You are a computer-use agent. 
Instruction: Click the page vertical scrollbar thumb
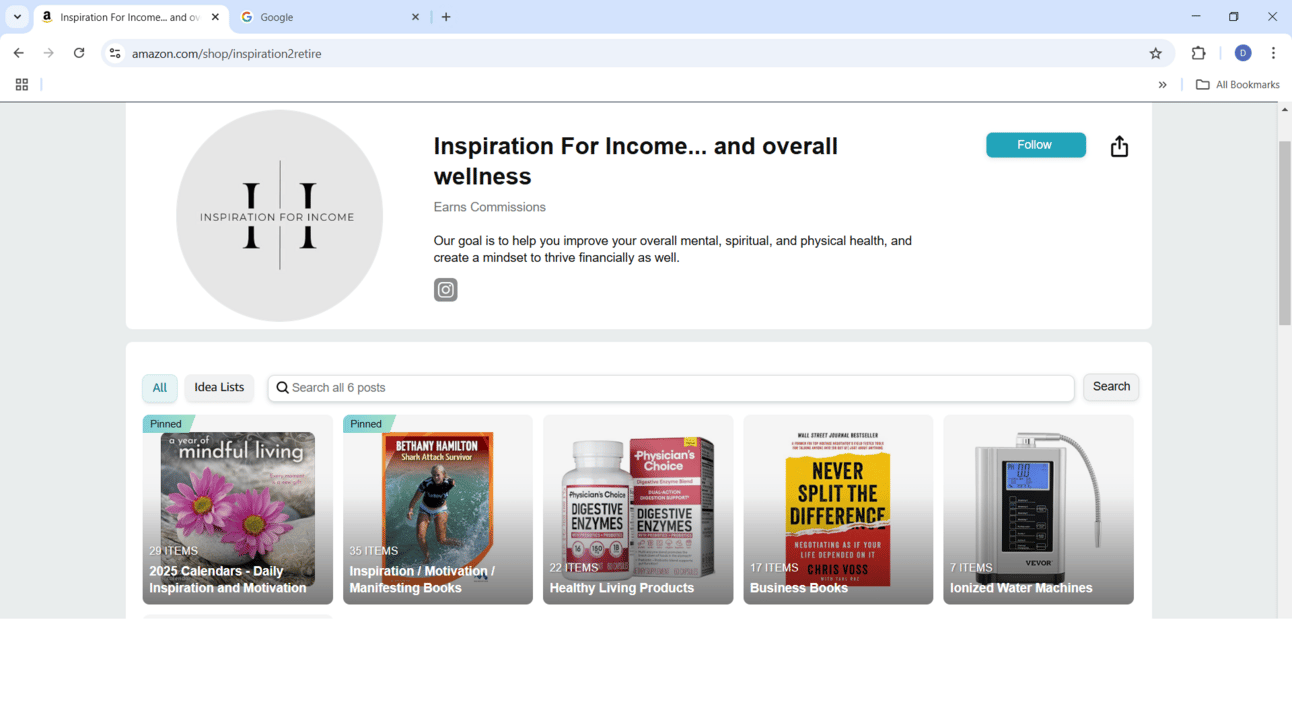pos(1285,232)
